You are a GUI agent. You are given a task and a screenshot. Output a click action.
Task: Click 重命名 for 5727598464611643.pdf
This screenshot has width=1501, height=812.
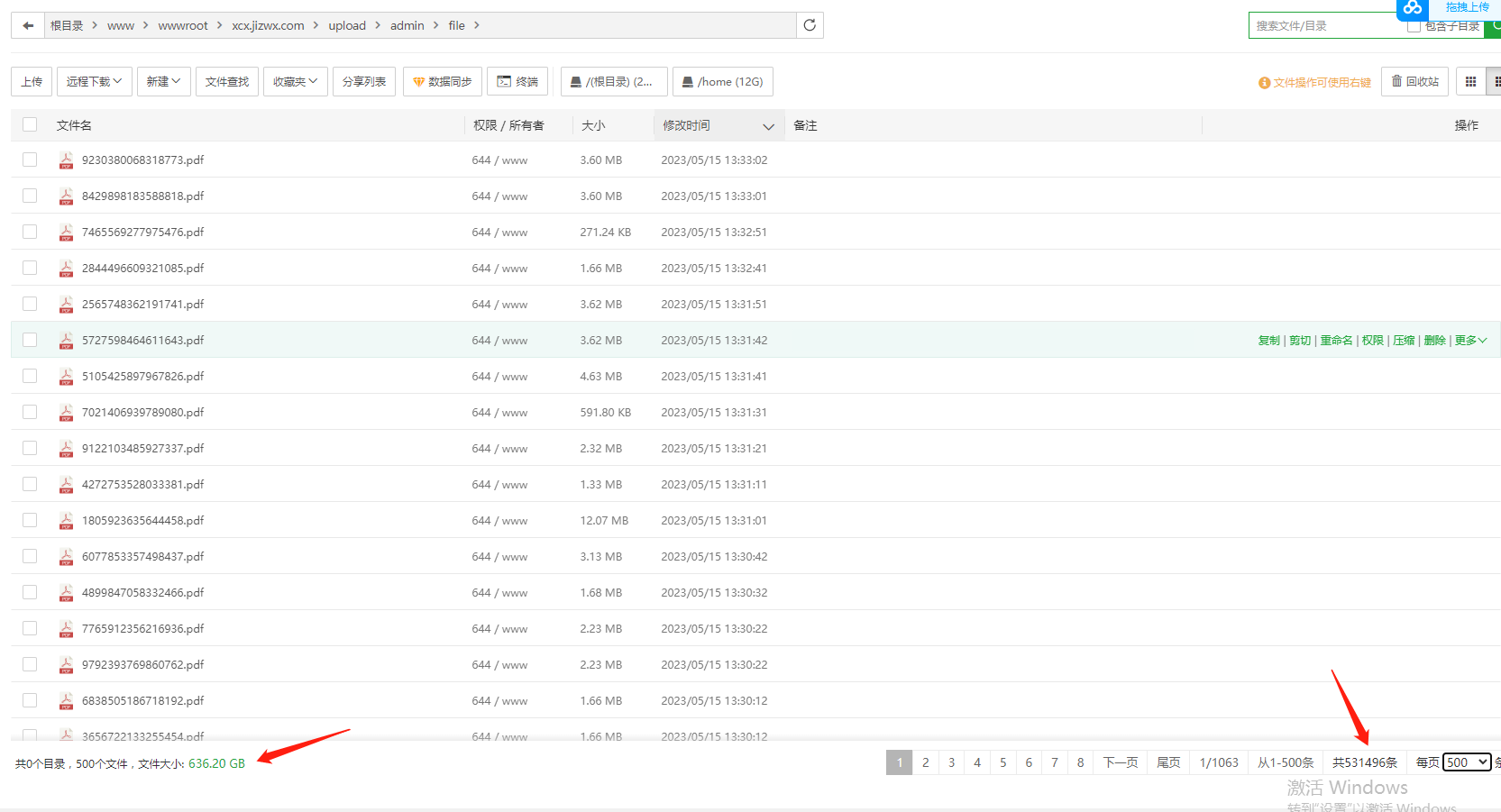pyautogui.click(x=1336, y=341)
